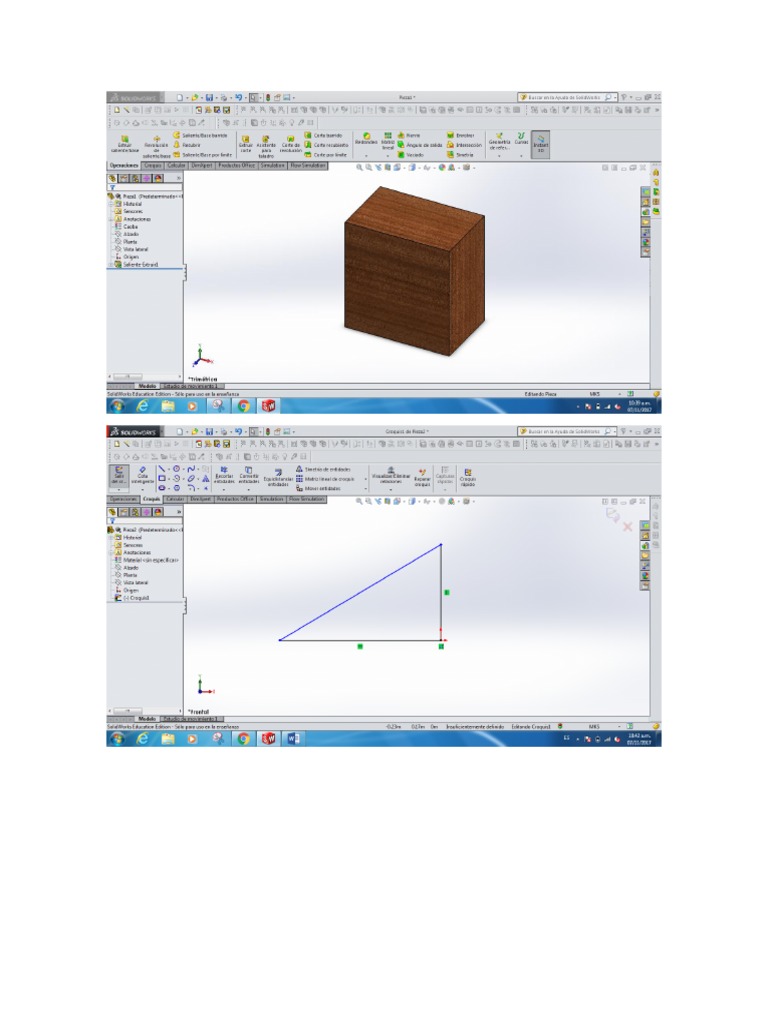Click Word icon in lower taskbar
Image resolution: width=768 pixels, height=1024 pixels.
pyautogui.click(x=293, y=739)
